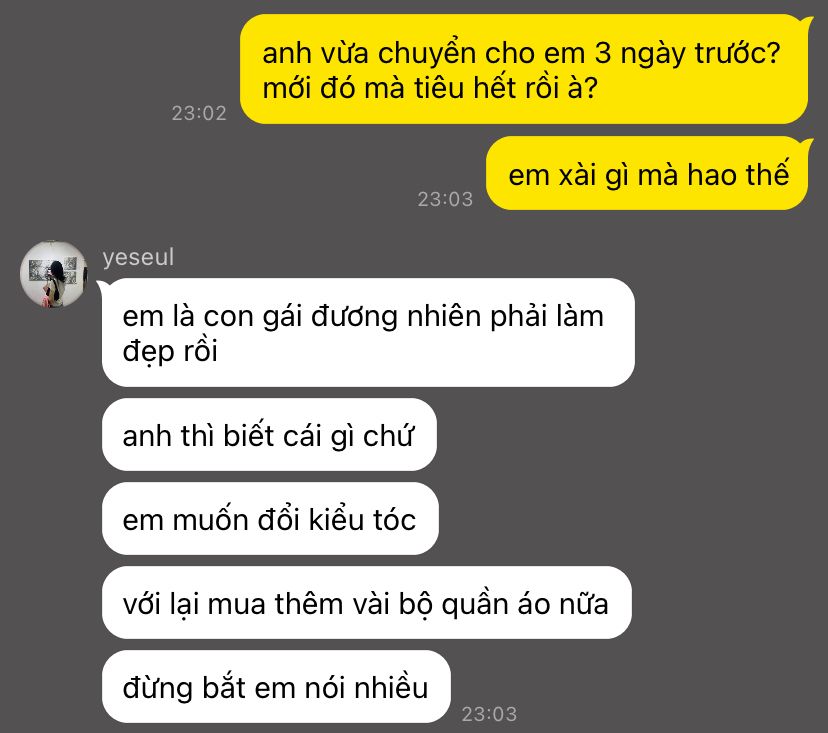Click the tail of the second yellow bubble

pos(806,144)
